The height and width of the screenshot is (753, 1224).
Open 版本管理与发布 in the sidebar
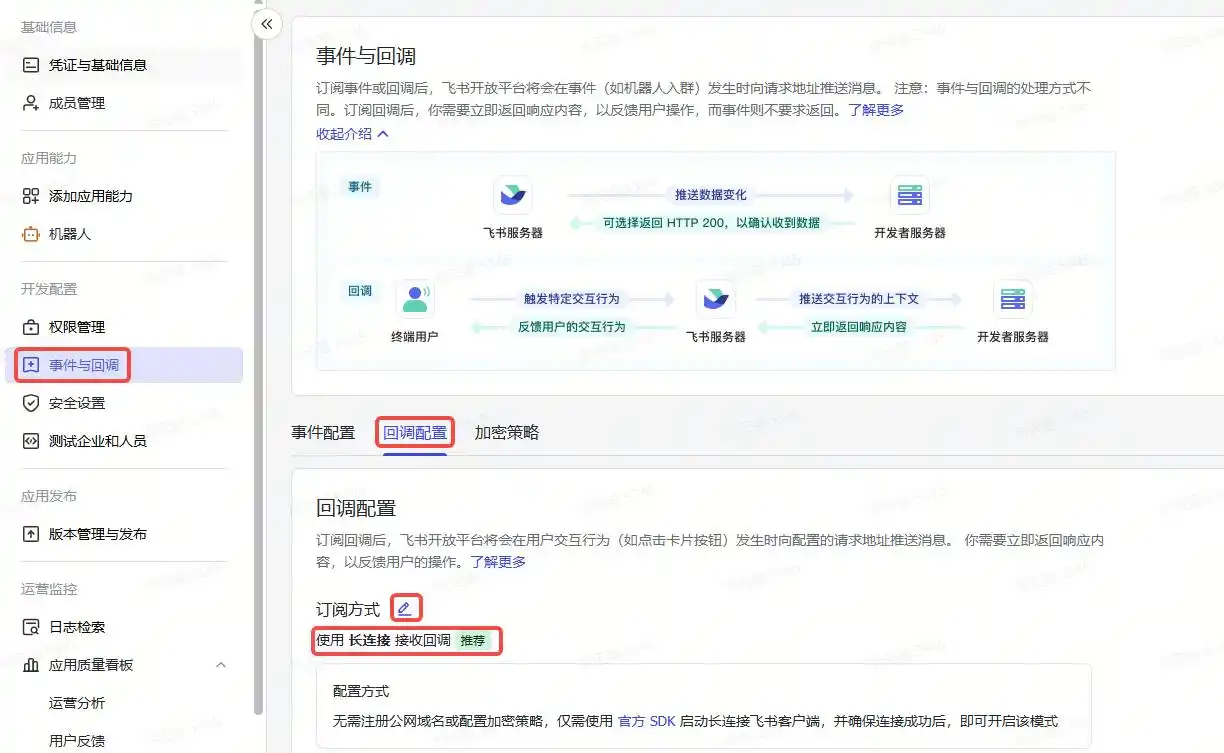(x=97, y=534)
